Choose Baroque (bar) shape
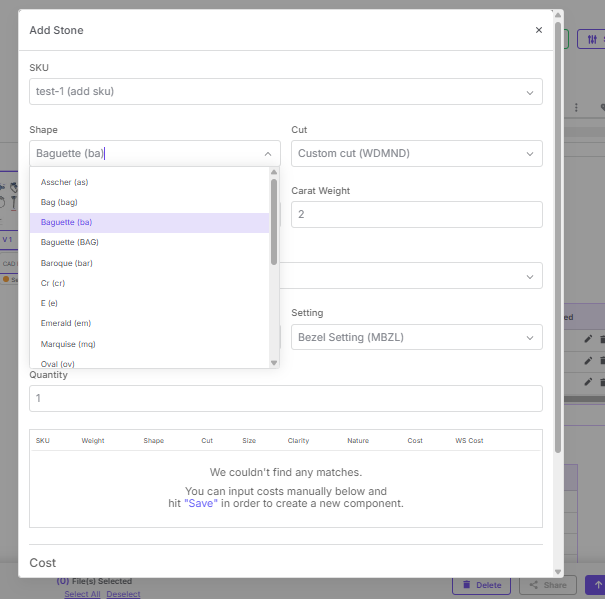605x599 pixels. tap(66, 263)
